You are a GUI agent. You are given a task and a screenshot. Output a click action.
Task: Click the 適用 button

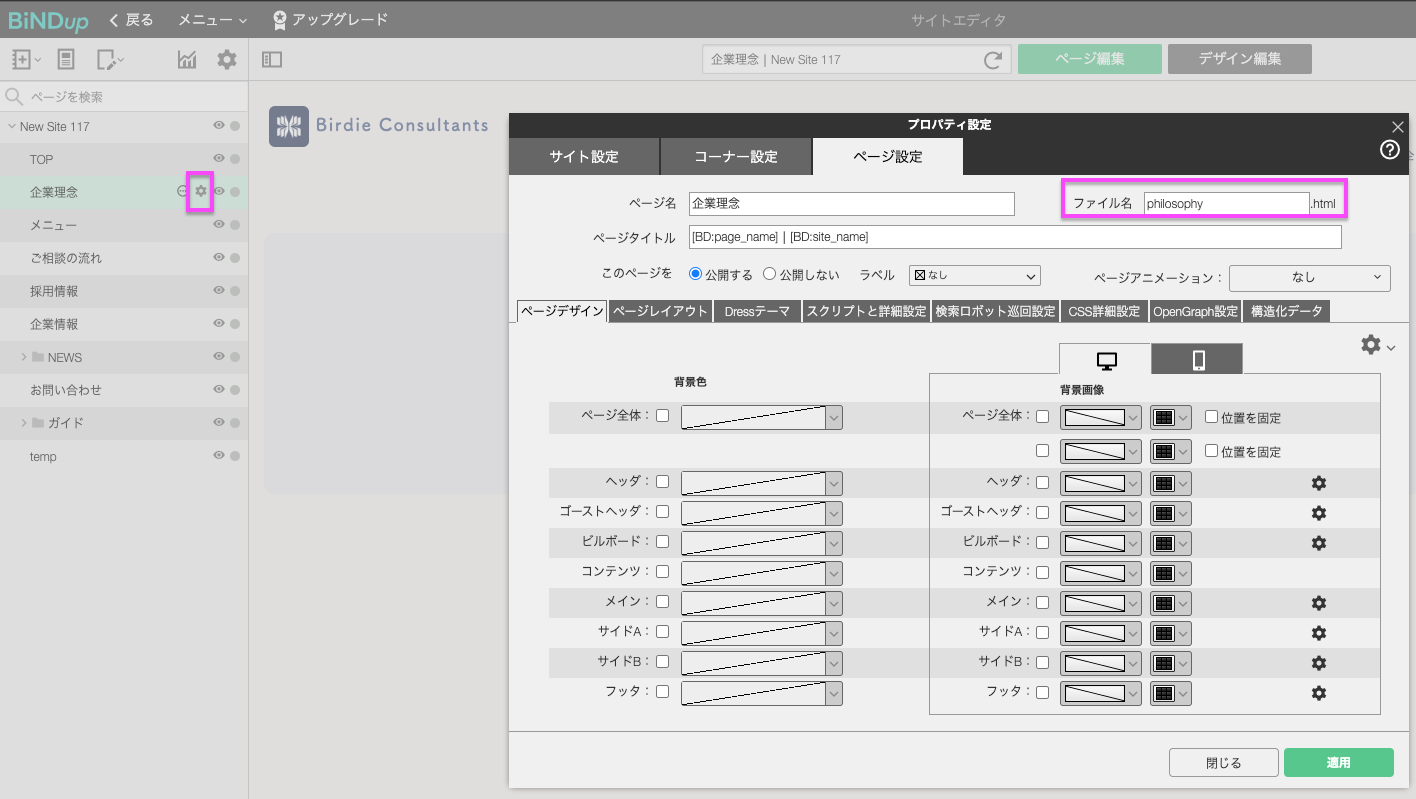(x=1339, y=763)
